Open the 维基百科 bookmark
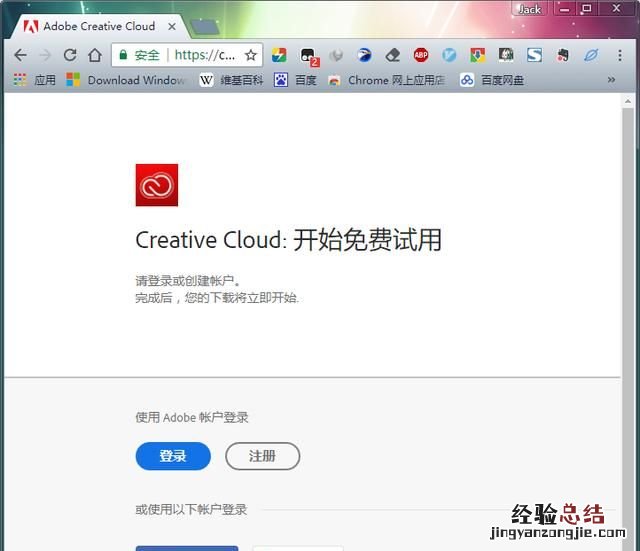This screenshot has height=551, width=640. (231, 80)
